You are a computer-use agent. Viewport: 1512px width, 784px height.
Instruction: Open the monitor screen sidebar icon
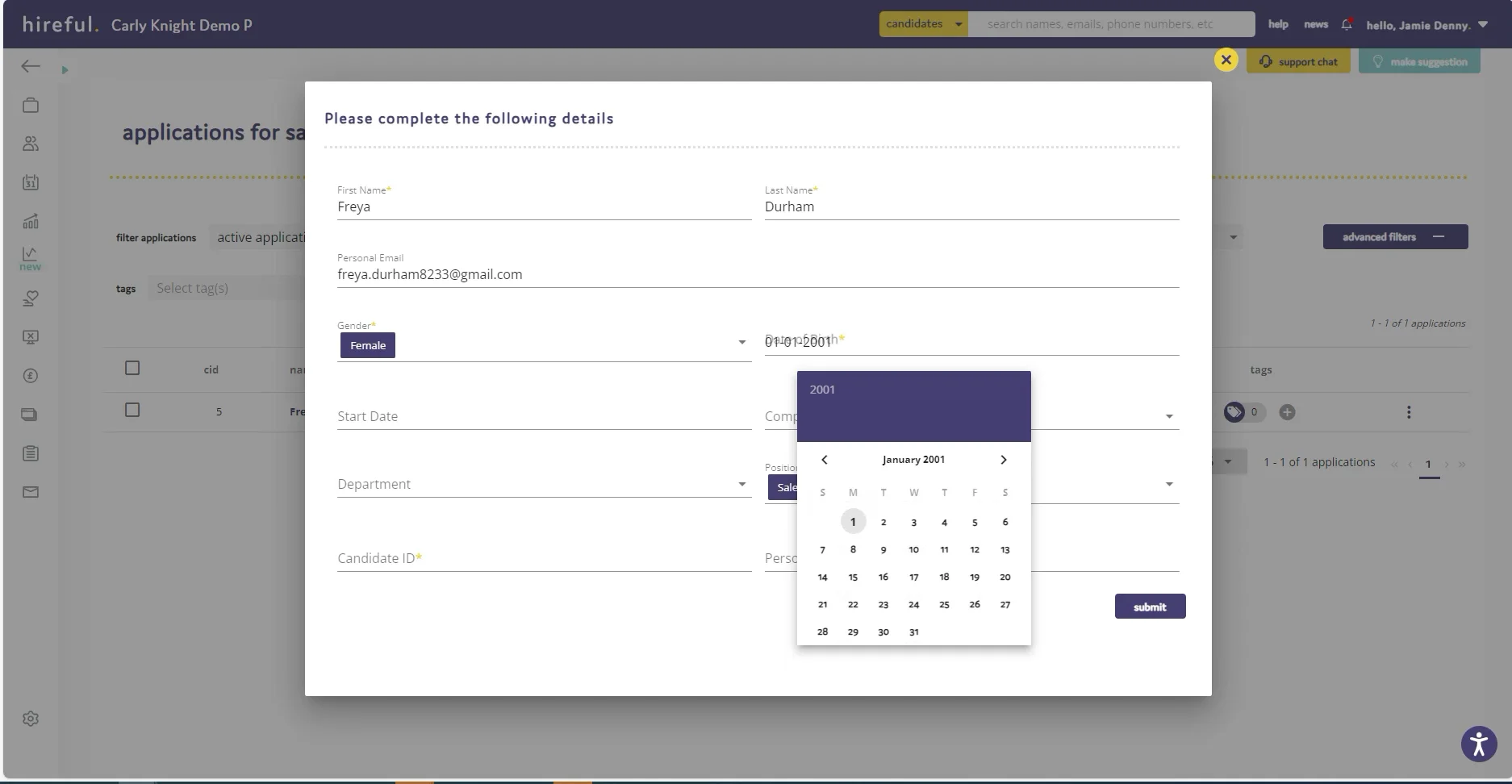pyautogui.click(x=31, y=337)
